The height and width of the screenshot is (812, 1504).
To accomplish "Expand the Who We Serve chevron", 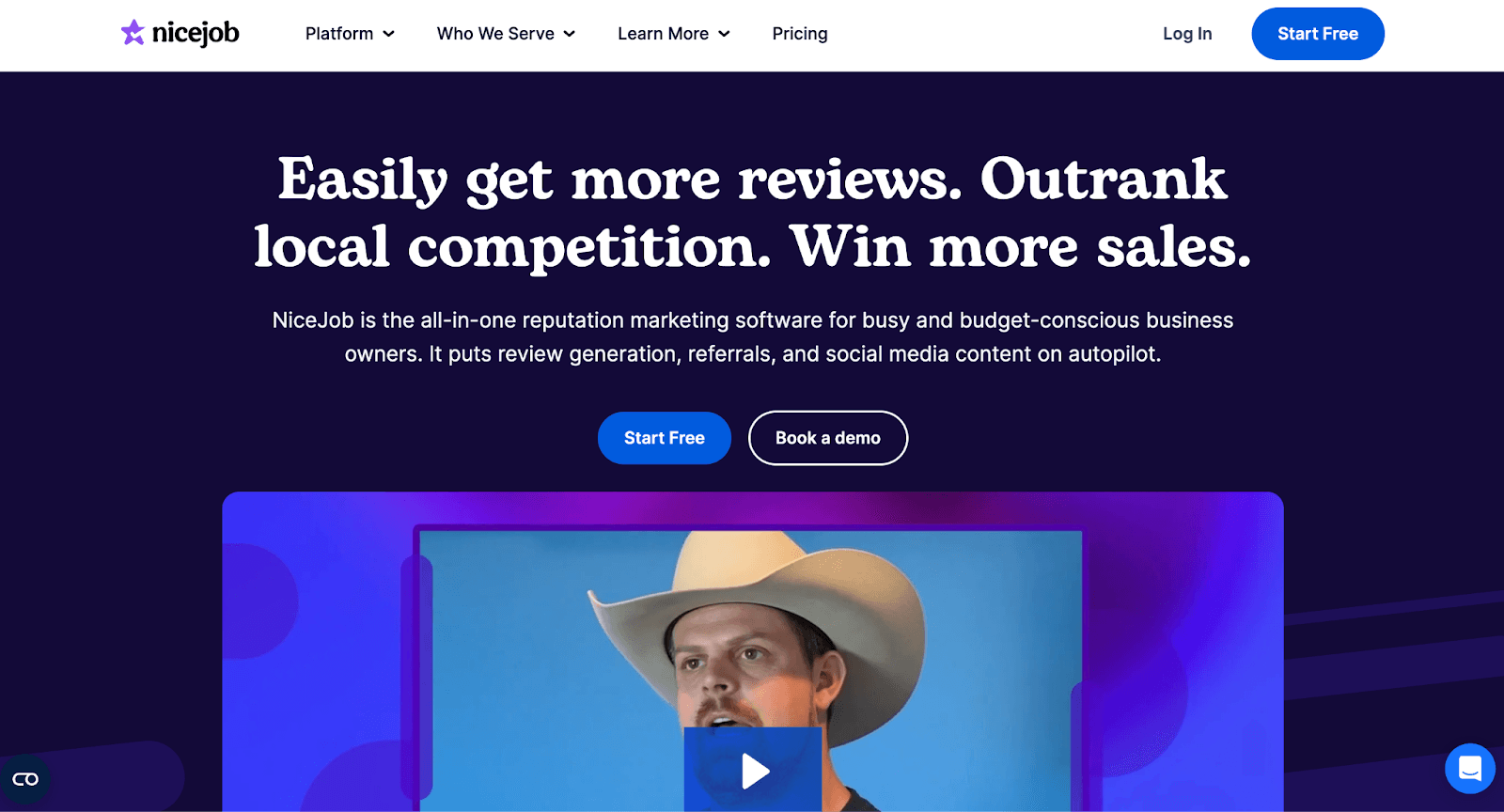I will pos(570,34).
